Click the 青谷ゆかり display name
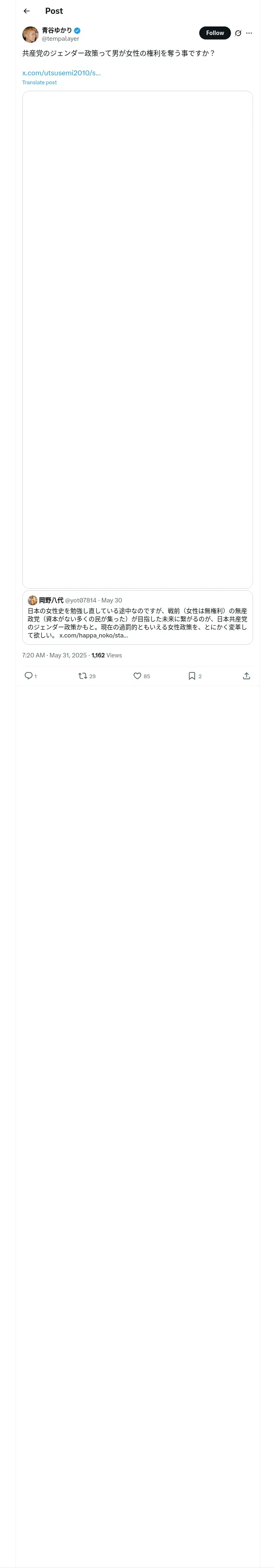 [57, 31]
